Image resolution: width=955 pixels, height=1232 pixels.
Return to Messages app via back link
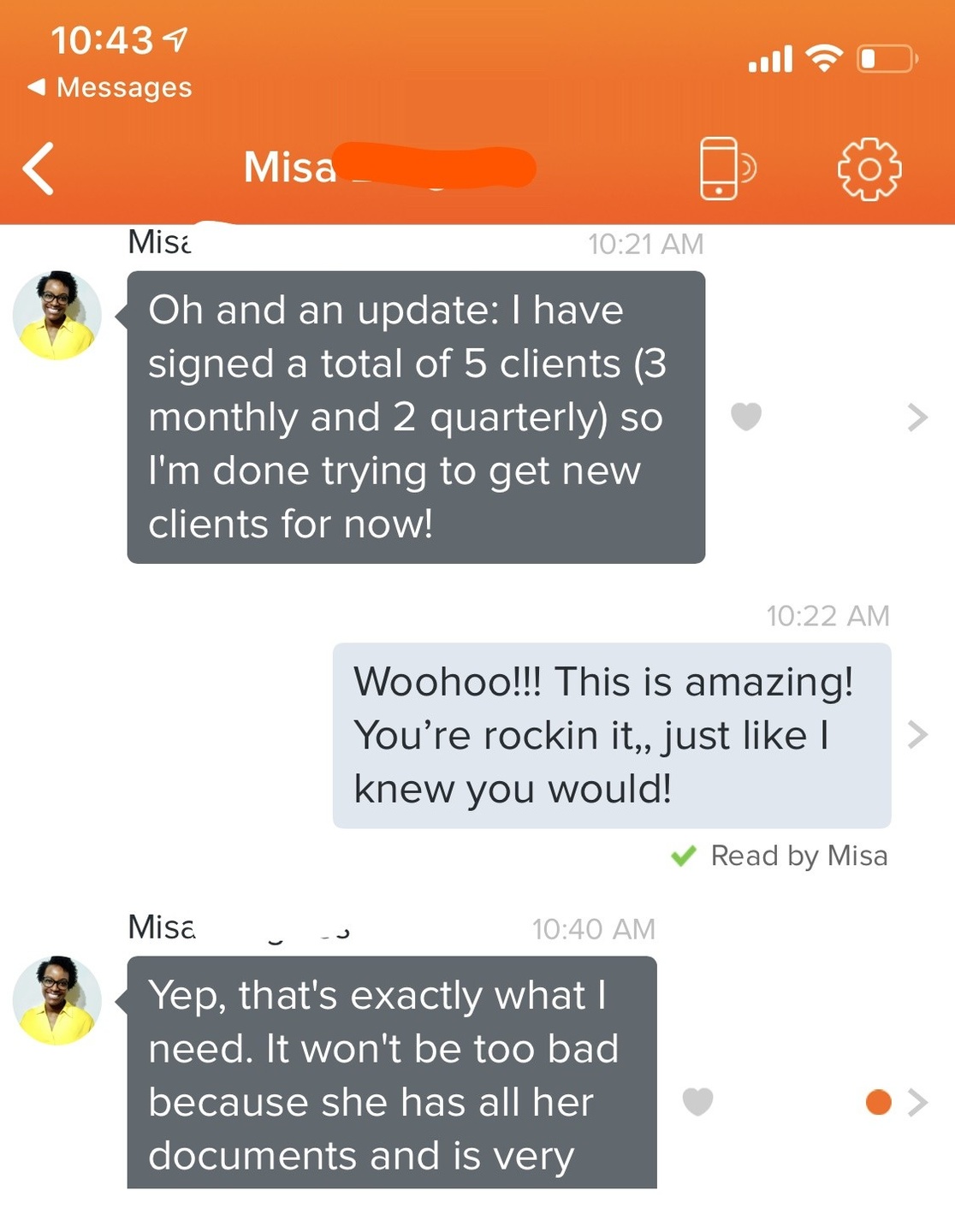pos(110,86)
